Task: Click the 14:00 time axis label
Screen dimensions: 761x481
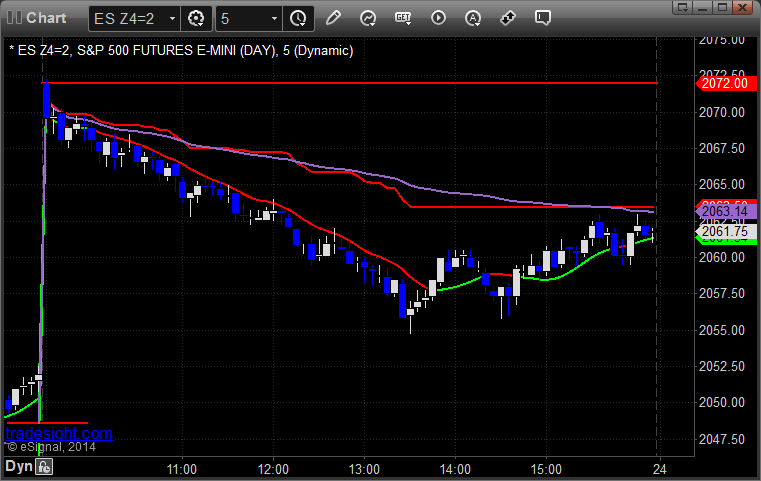Action: click(455, 469)
